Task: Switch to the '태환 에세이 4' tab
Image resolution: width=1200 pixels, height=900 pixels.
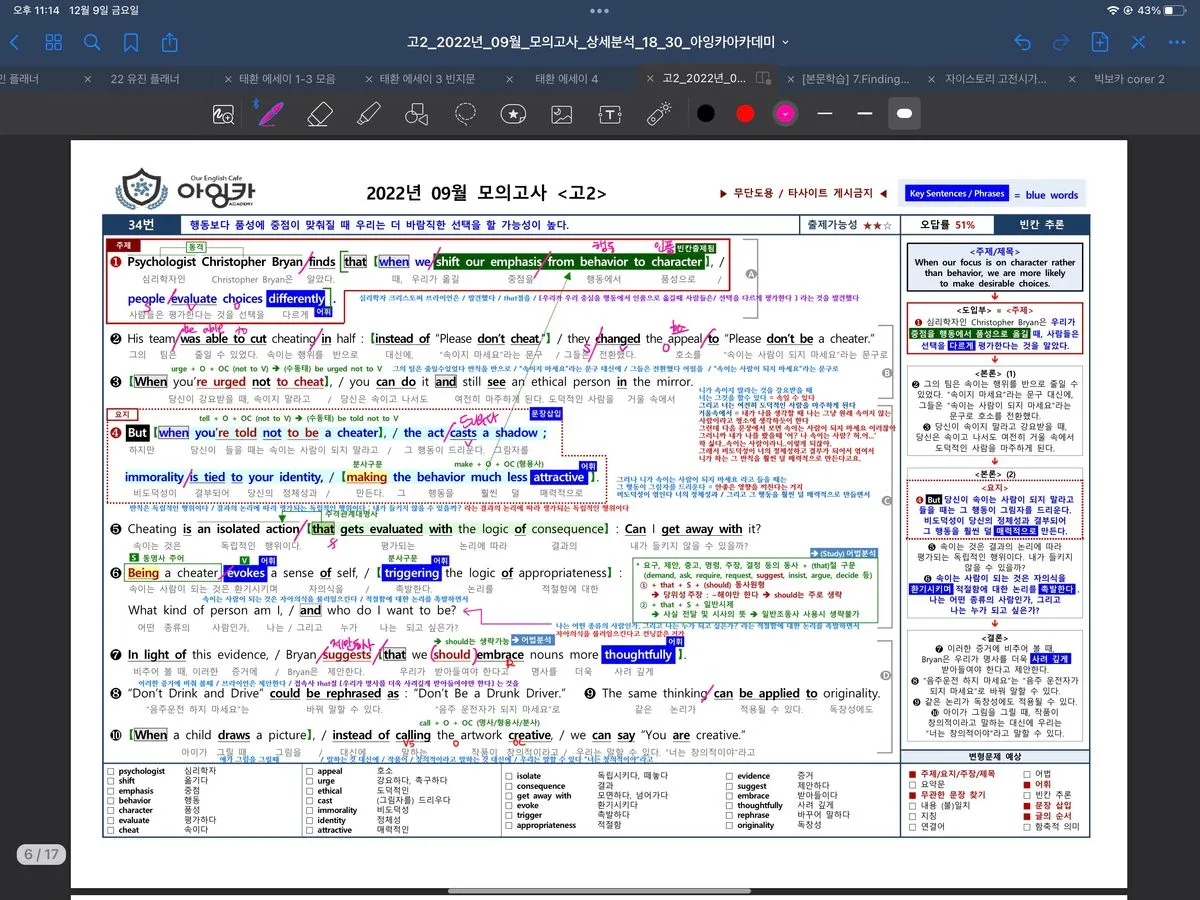Action: click(x=566, y=79)
